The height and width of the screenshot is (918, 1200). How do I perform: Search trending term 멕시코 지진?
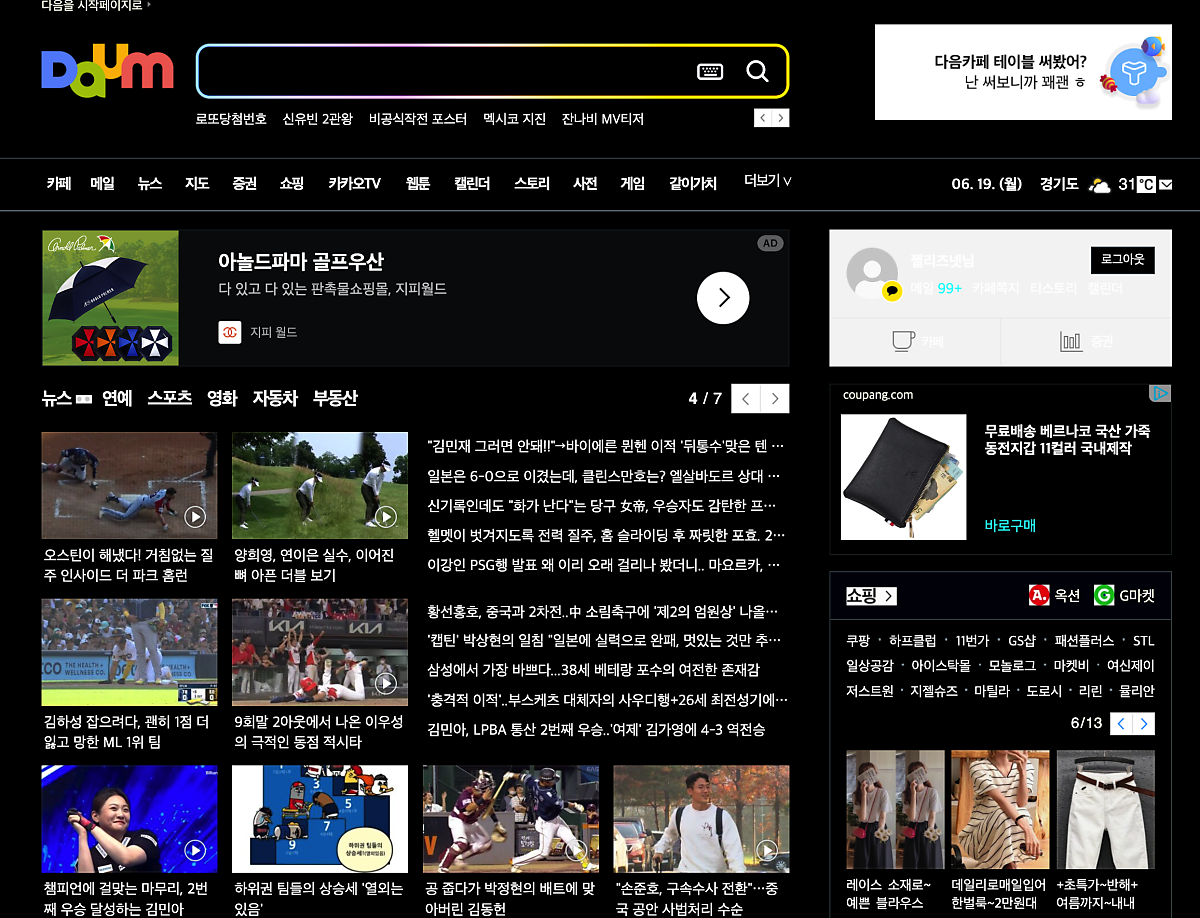[514, 119]
